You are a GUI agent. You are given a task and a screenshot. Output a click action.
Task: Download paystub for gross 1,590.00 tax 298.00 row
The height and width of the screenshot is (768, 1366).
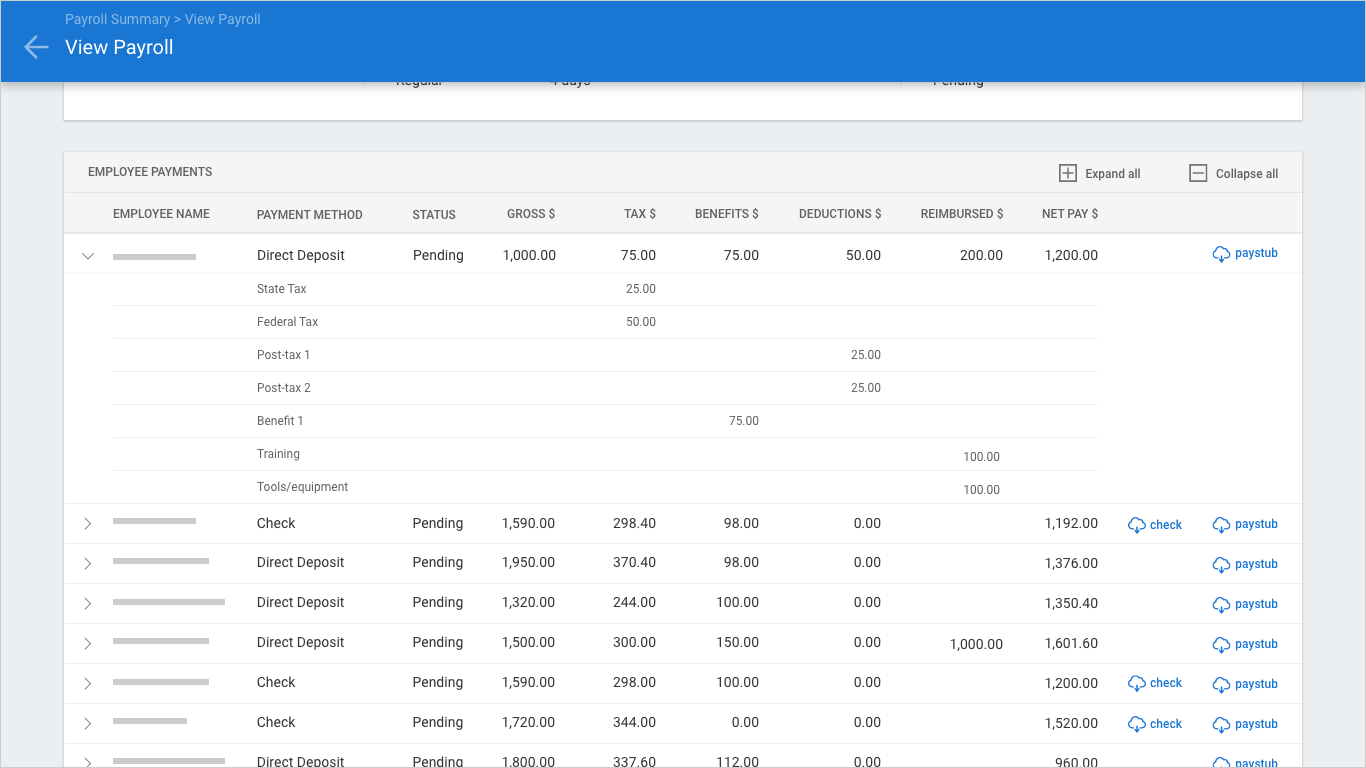click(x=1245, y=684)
